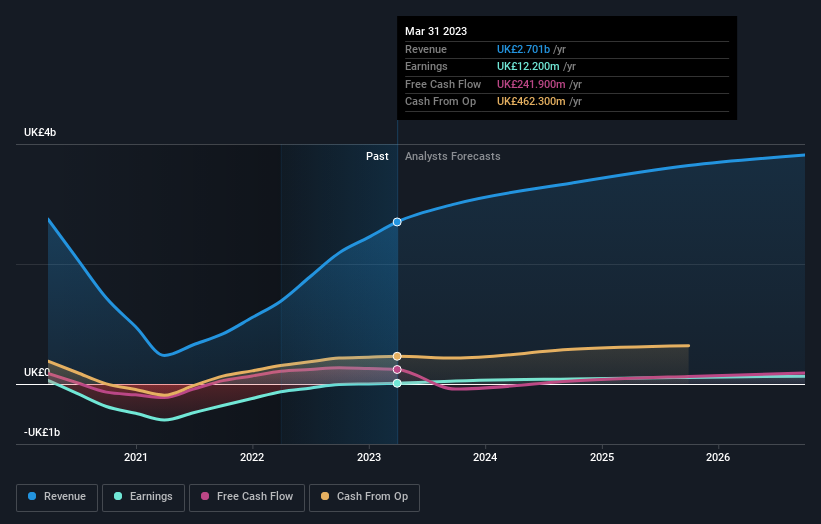Click the Free Cash Flow label in tooltip
Image resolution: width=821 pixels, height=524 pixels.
[x=443, y=84]
